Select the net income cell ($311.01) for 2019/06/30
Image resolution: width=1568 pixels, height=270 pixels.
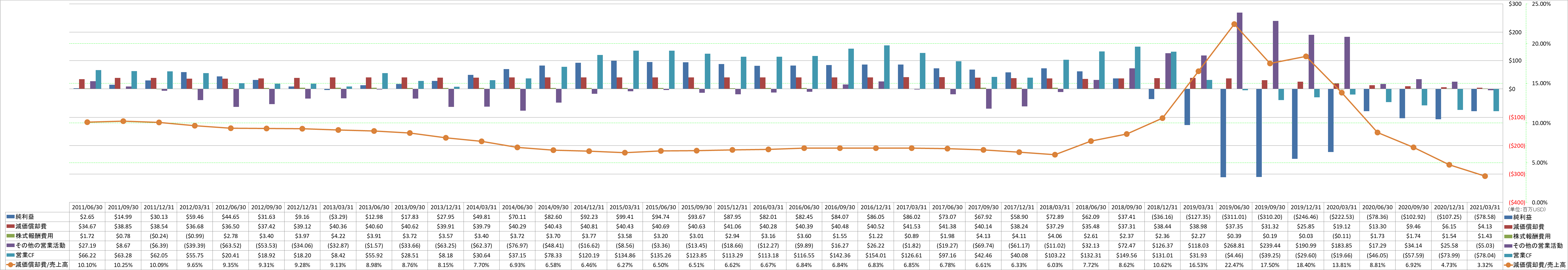(x=1234, y=217)
